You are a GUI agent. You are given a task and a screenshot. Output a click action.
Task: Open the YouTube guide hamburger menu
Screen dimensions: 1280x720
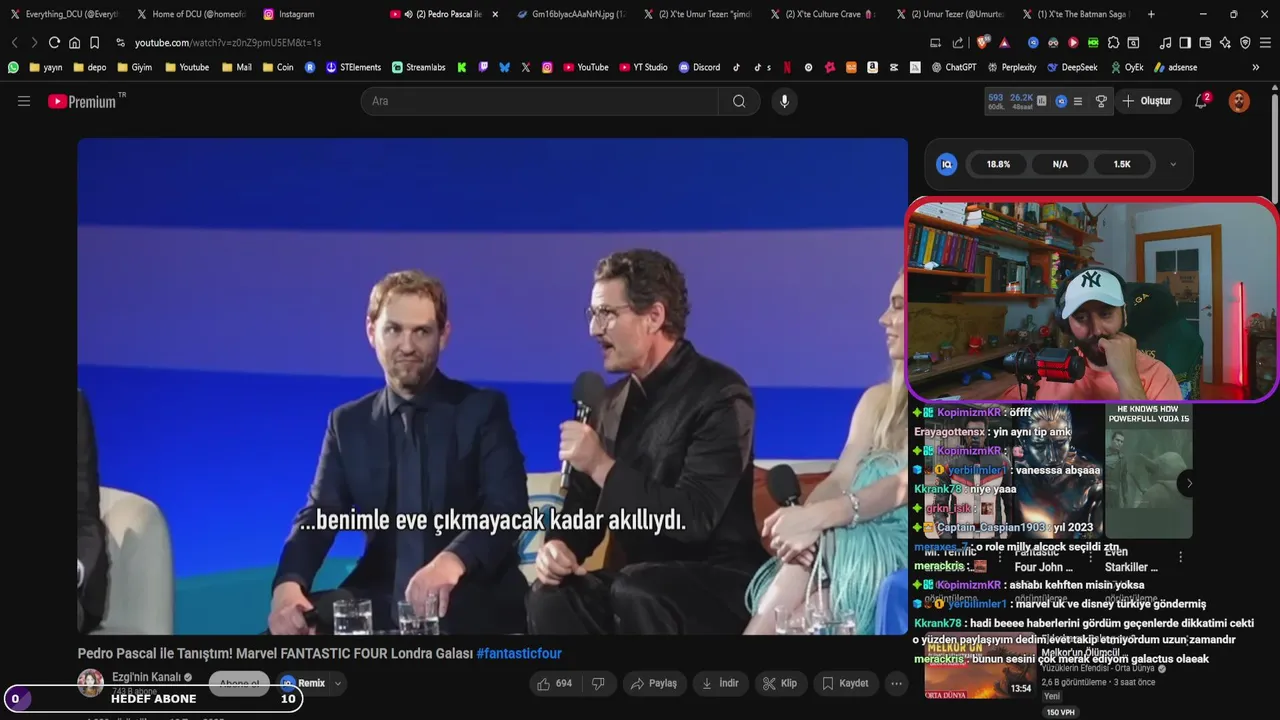24,101
